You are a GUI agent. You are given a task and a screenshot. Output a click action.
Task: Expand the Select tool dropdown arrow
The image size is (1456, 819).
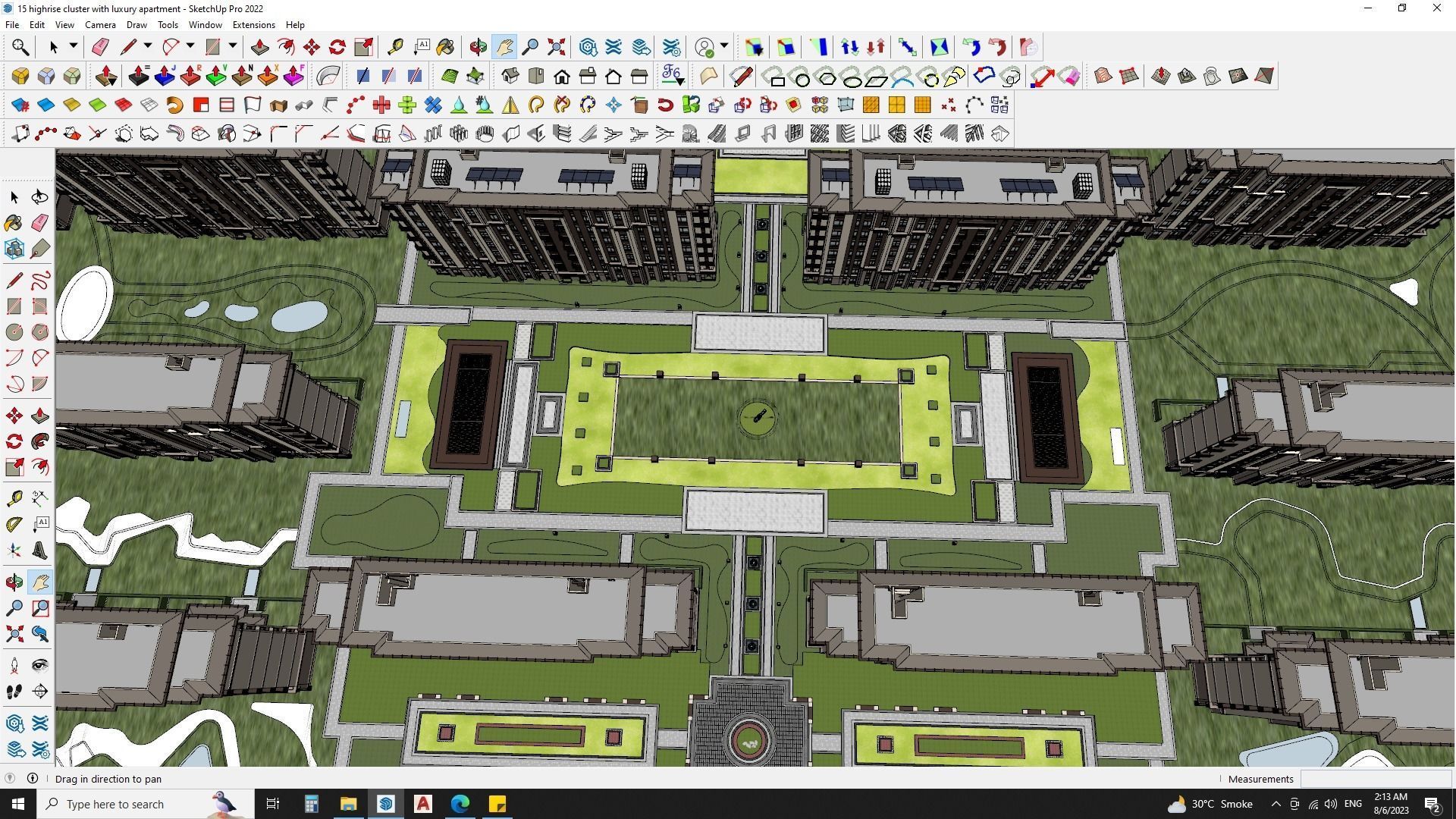pyautogui.click(x=74, y=47)
